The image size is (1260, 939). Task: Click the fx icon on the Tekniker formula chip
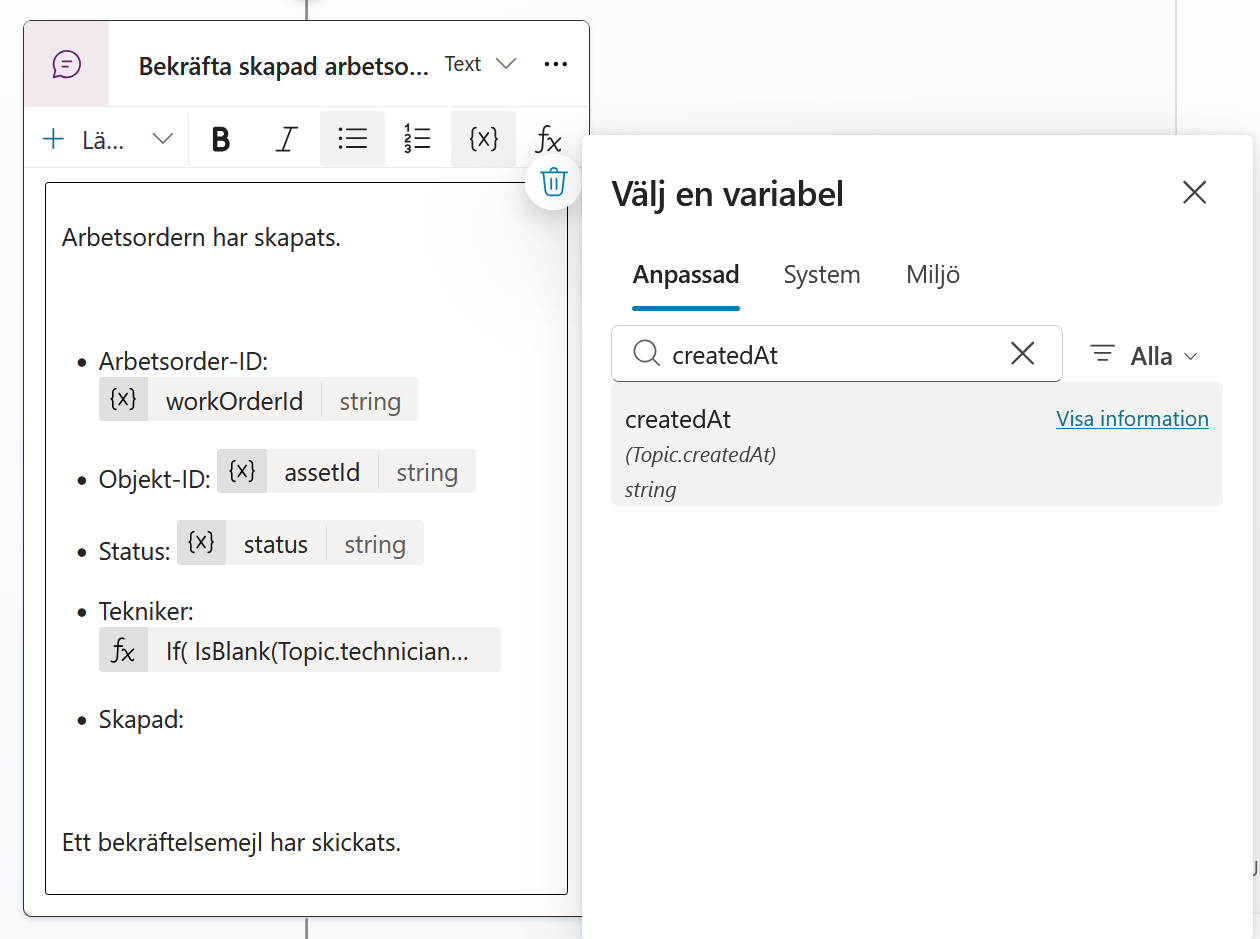coord(123,650)
